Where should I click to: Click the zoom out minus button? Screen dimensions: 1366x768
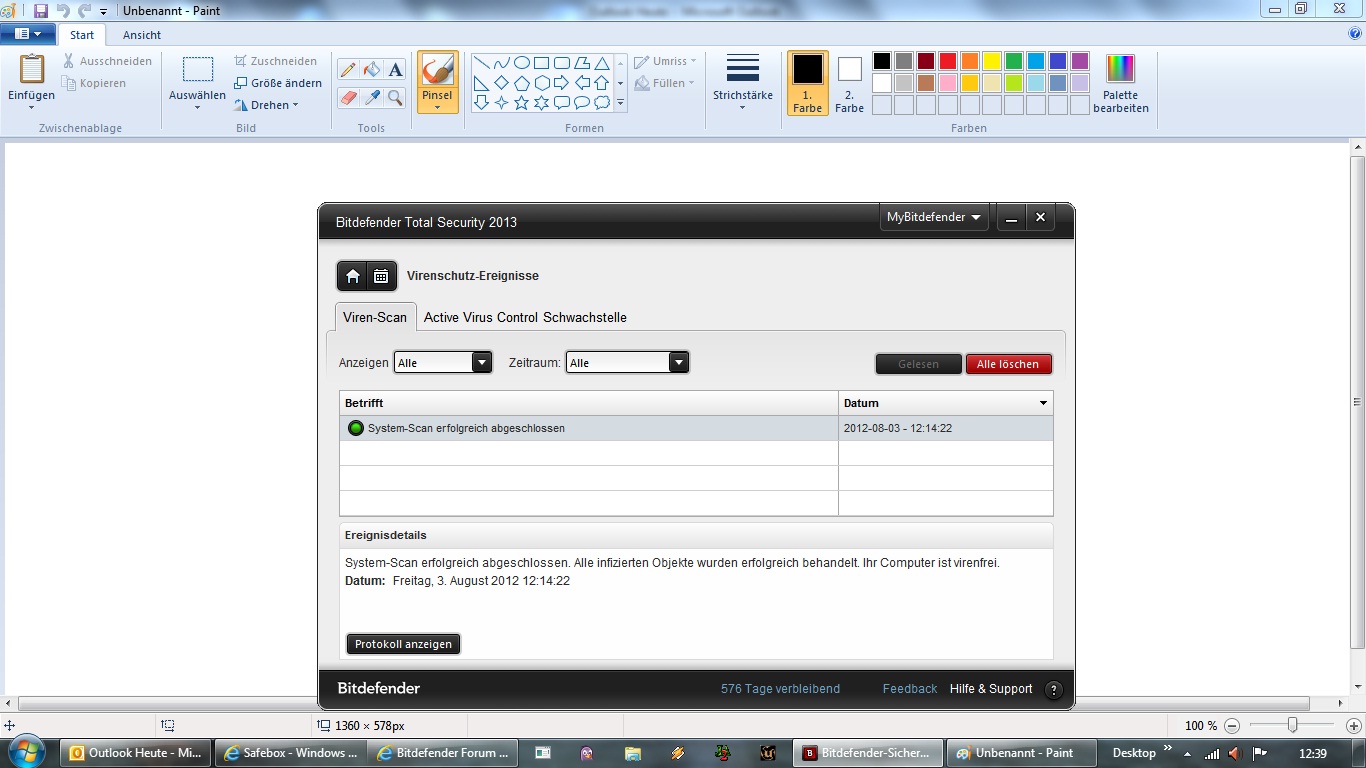click(1233, 726)
